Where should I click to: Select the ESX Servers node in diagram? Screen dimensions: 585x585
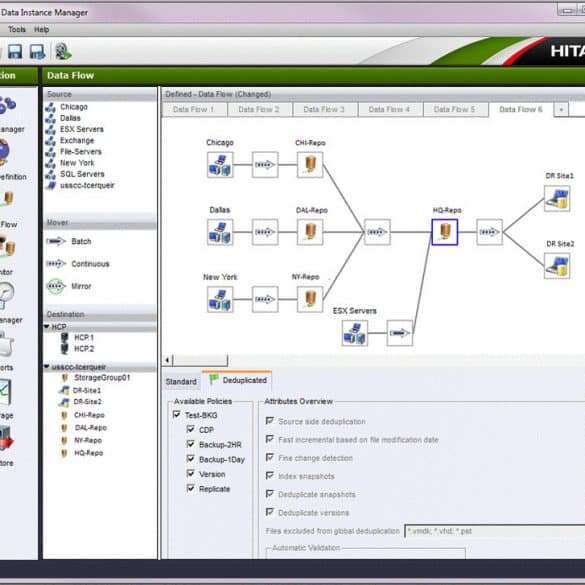355,333
